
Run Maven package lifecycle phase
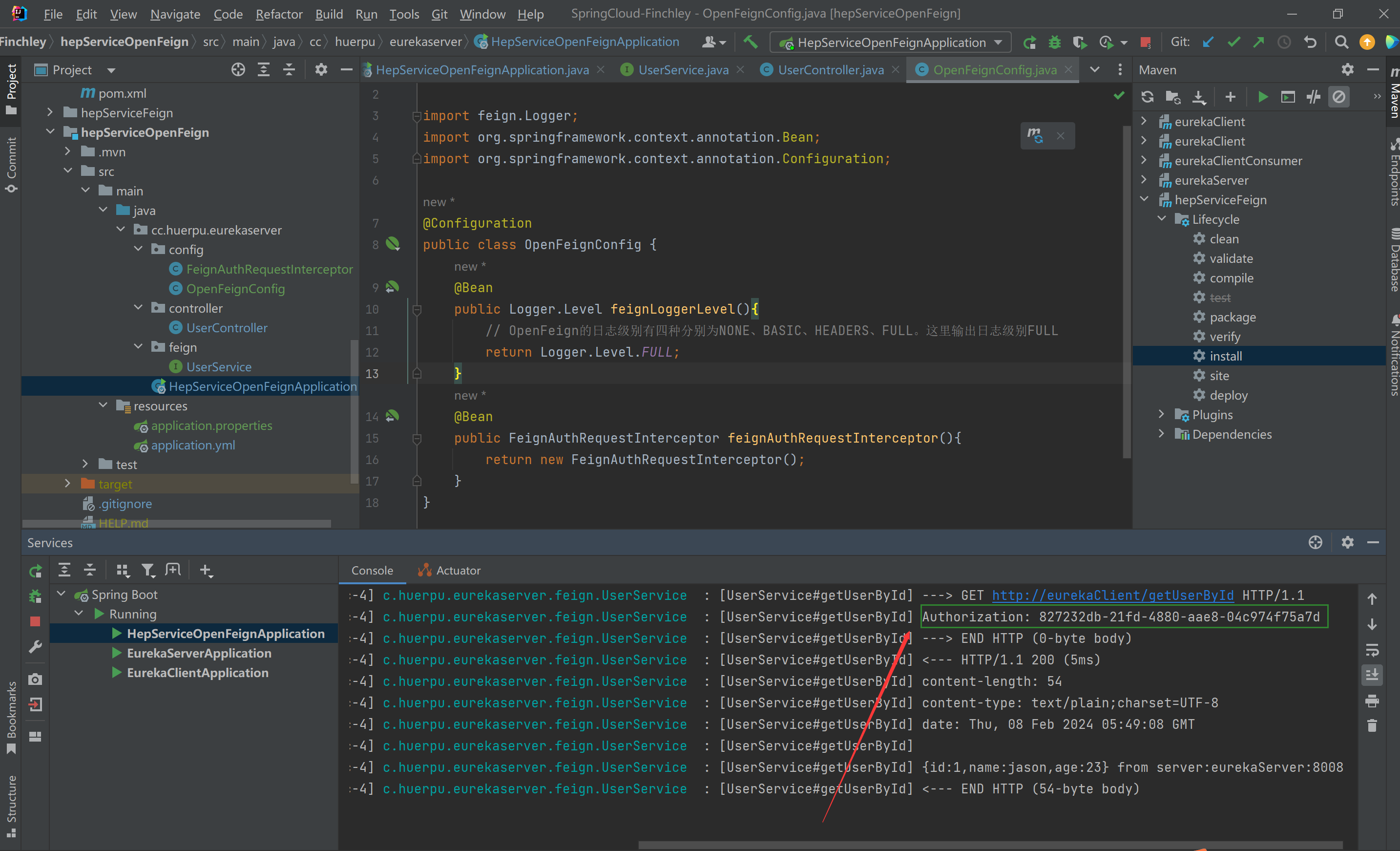(1233, 317)
